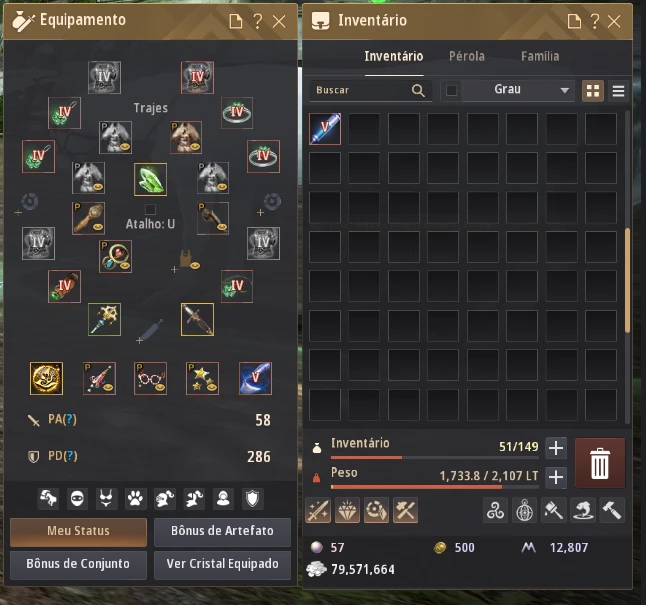
Task: Open the Grau sort dropdown
Action: (x=518, y=90)
